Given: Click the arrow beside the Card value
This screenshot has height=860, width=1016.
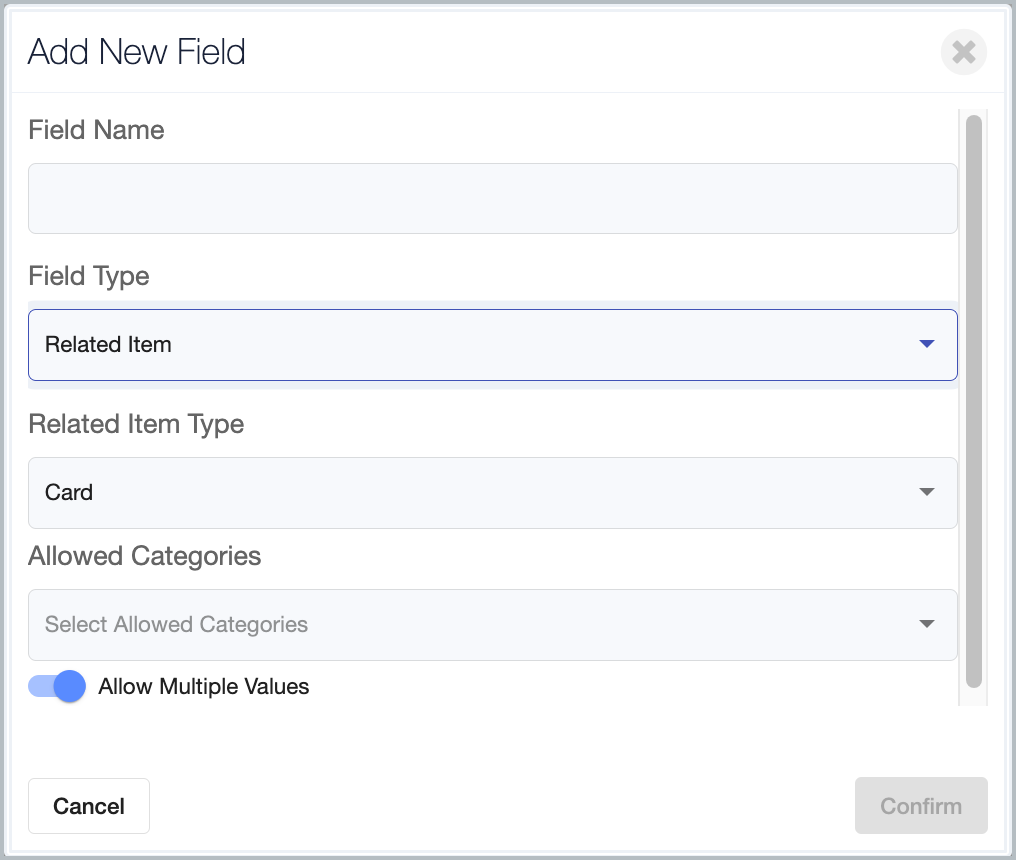Looking at the screenshot, I should click(x=926, y=493).
